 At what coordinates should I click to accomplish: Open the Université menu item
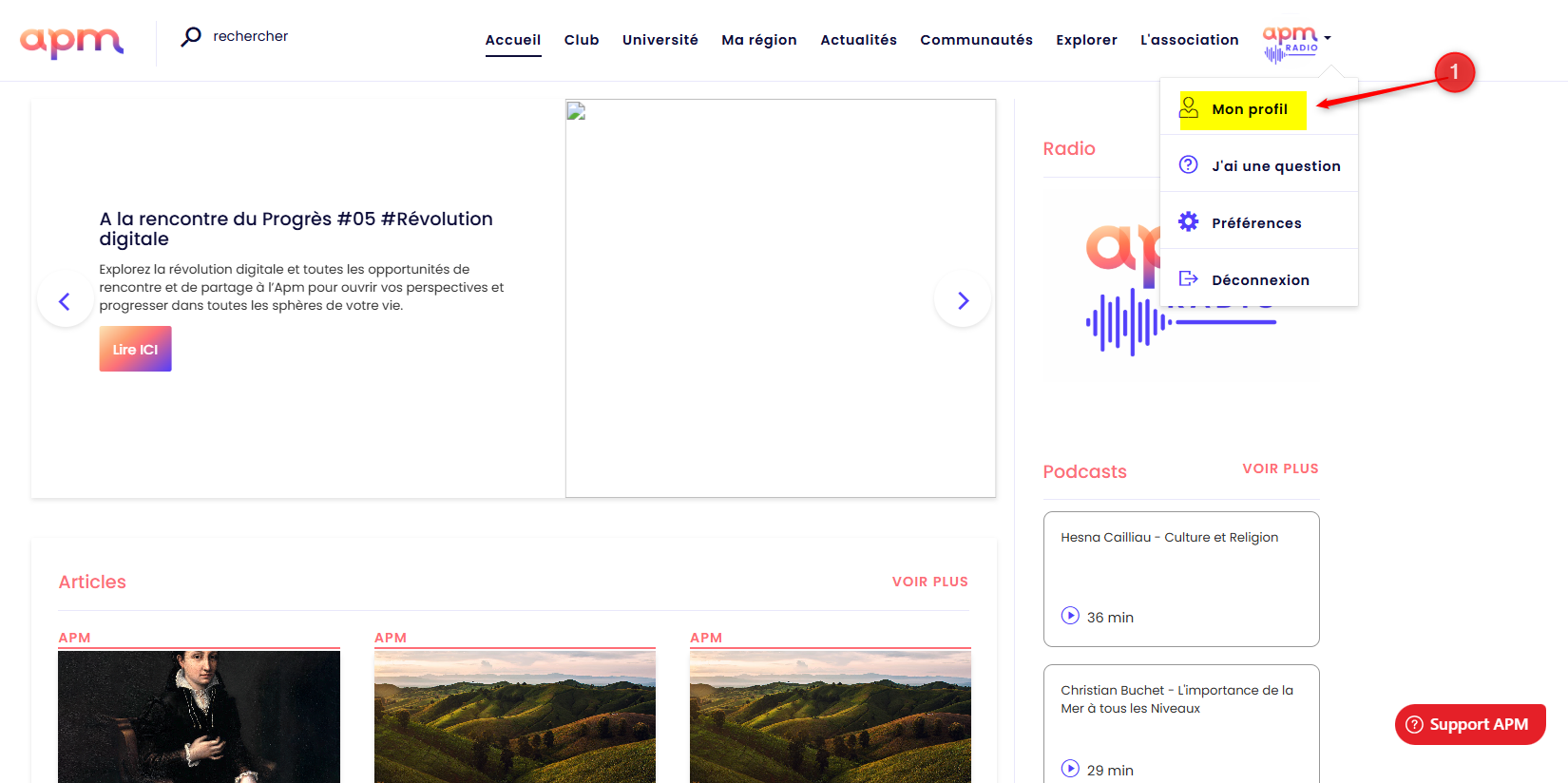tap(660, 40)
